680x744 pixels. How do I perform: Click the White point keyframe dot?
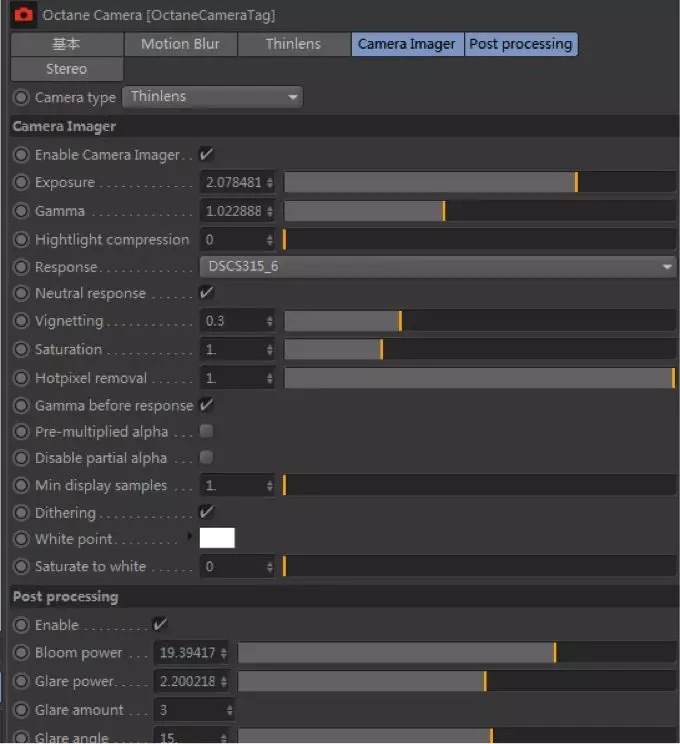pos(21,539)
